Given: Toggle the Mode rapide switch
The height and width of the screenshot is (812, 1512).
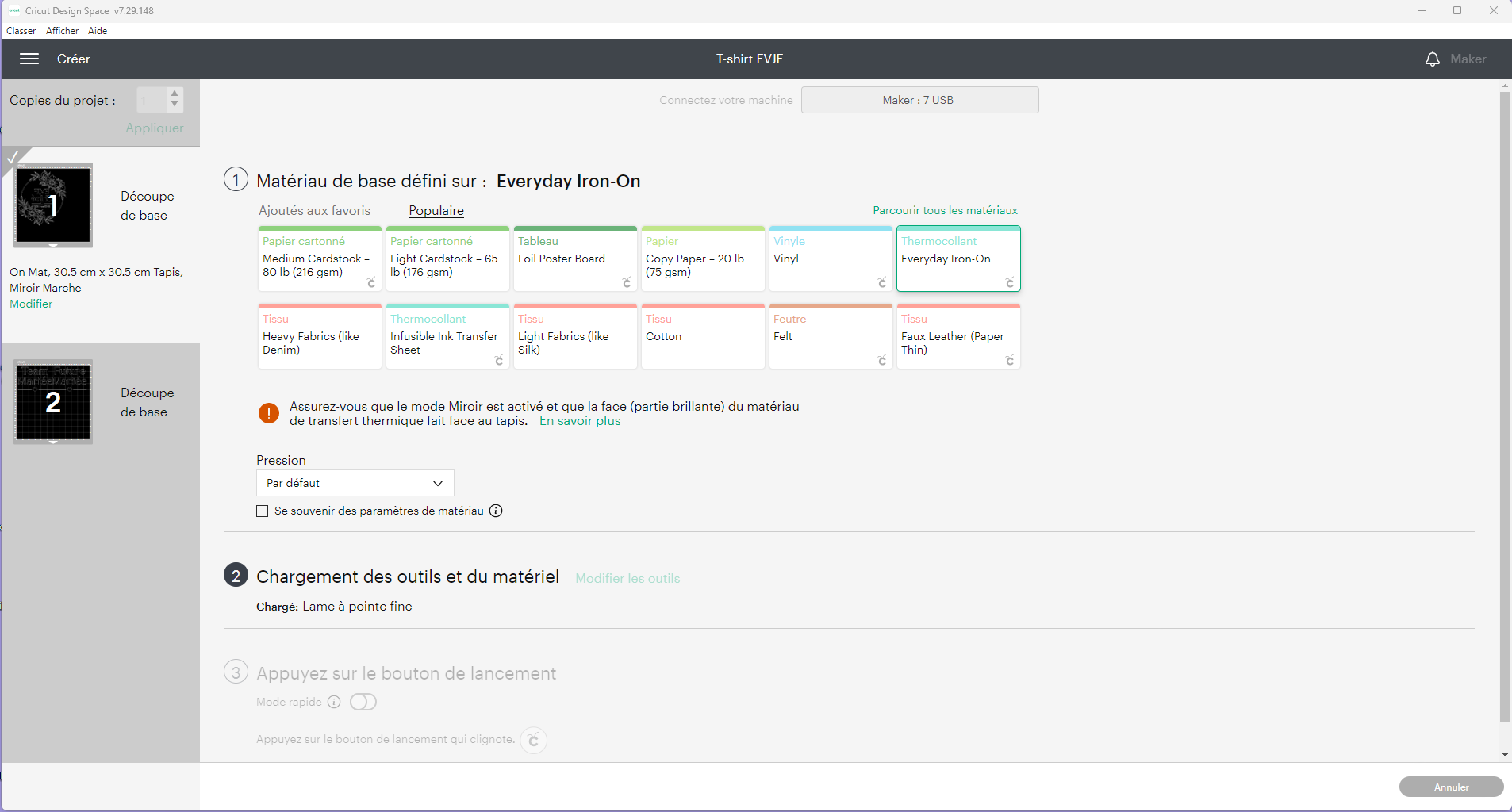Looking at the screenshot, I should pyautogui.click(x=363, y=702).
